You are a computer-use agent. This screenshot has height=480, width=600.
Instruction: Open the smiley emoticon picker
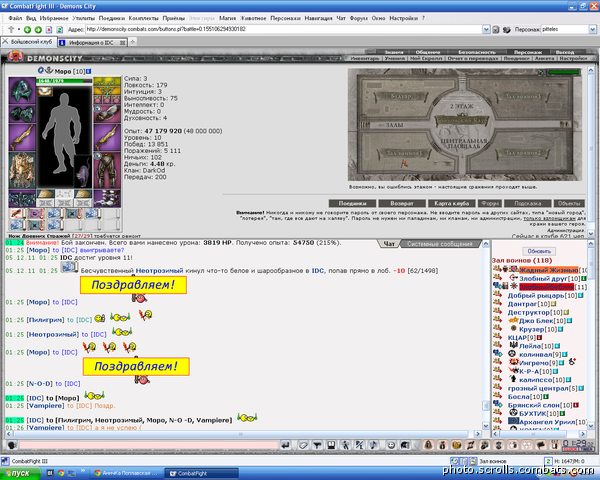tap(391, 445)
